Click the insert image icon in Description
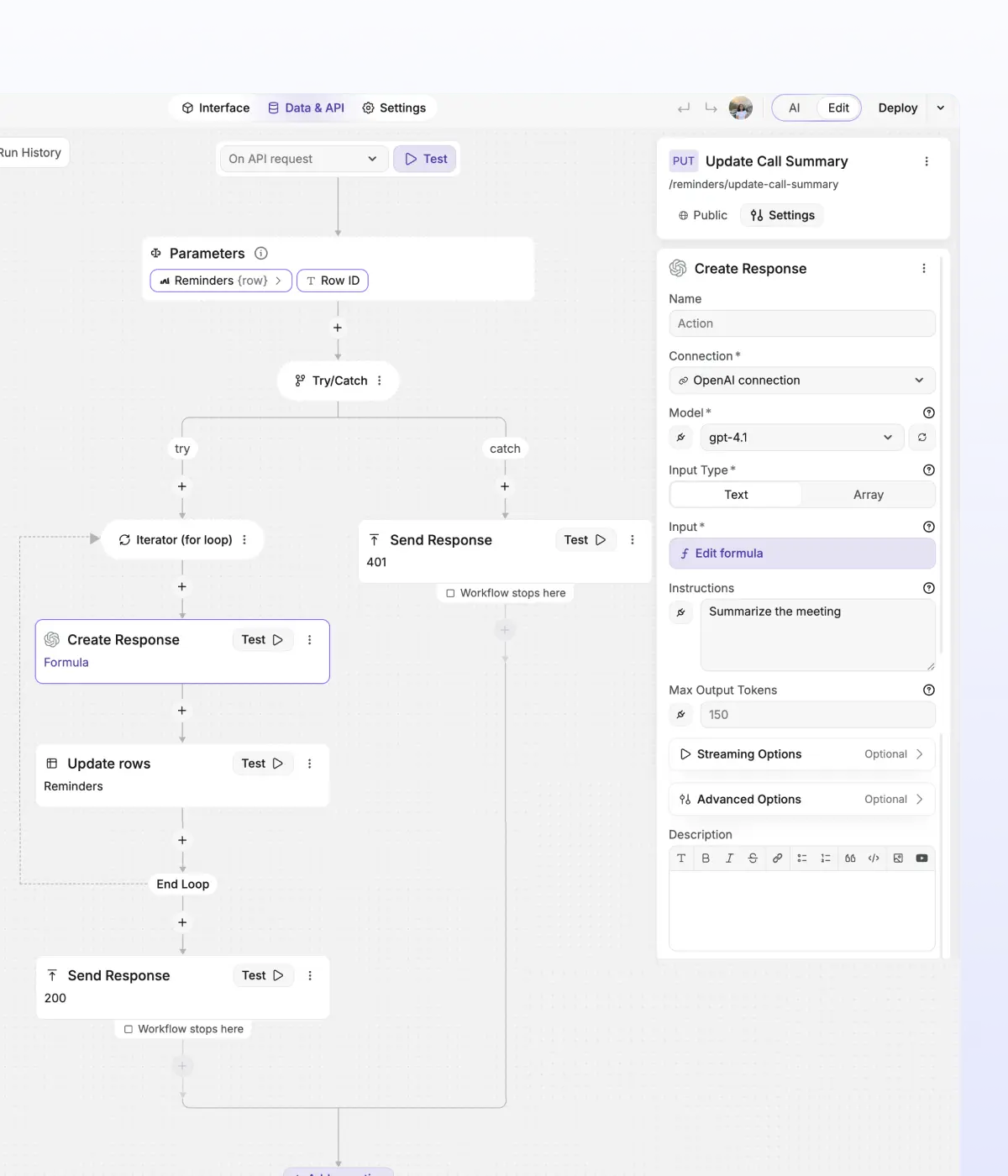The image size is (1008, 1176). 898,858
